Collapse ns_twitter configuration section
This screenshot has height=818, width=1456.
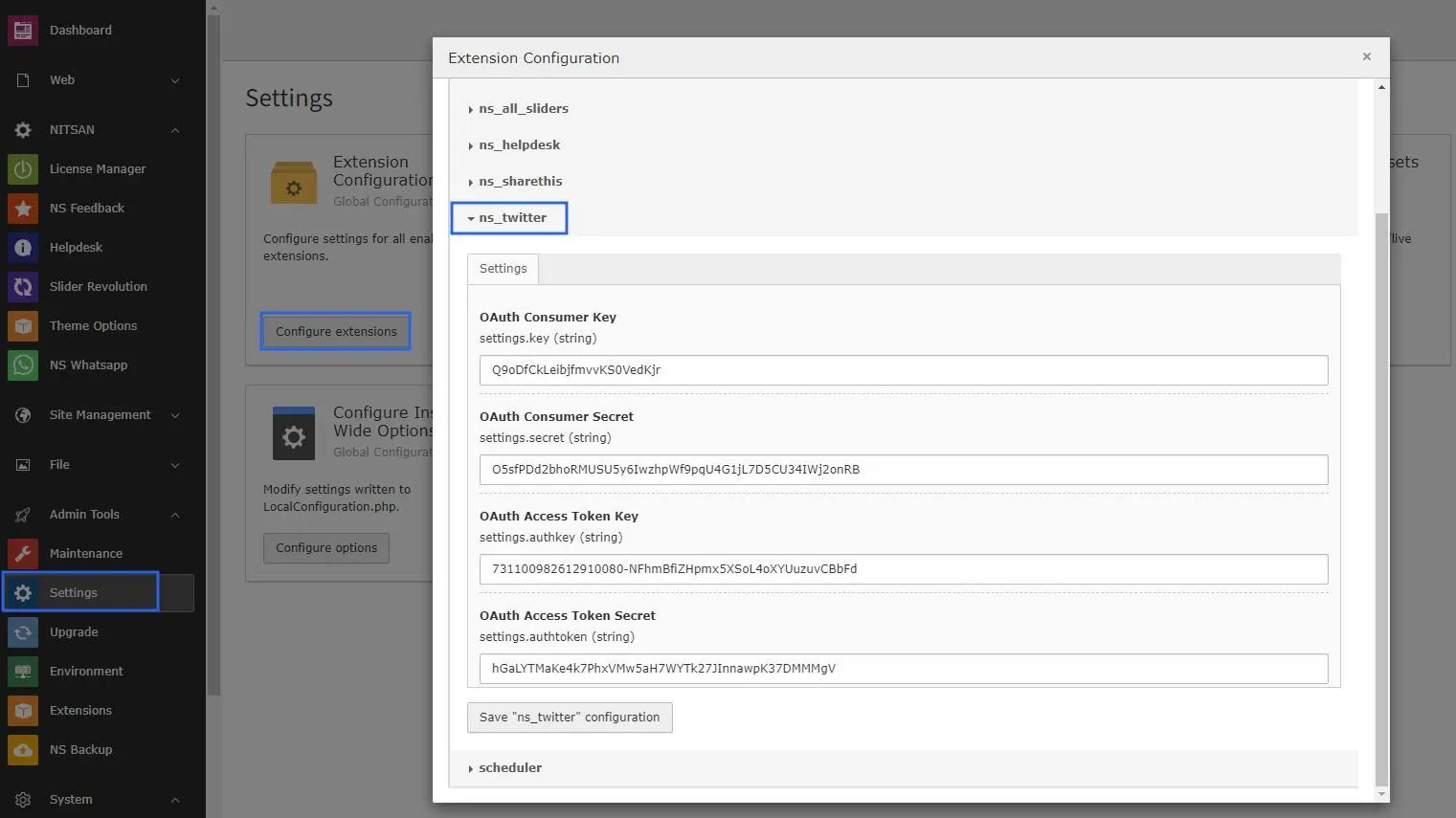(509, 218)
